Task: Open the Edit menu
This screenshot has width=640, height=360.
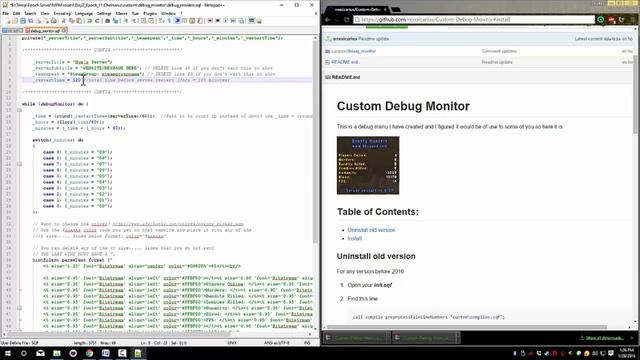Action: point(16,13)
